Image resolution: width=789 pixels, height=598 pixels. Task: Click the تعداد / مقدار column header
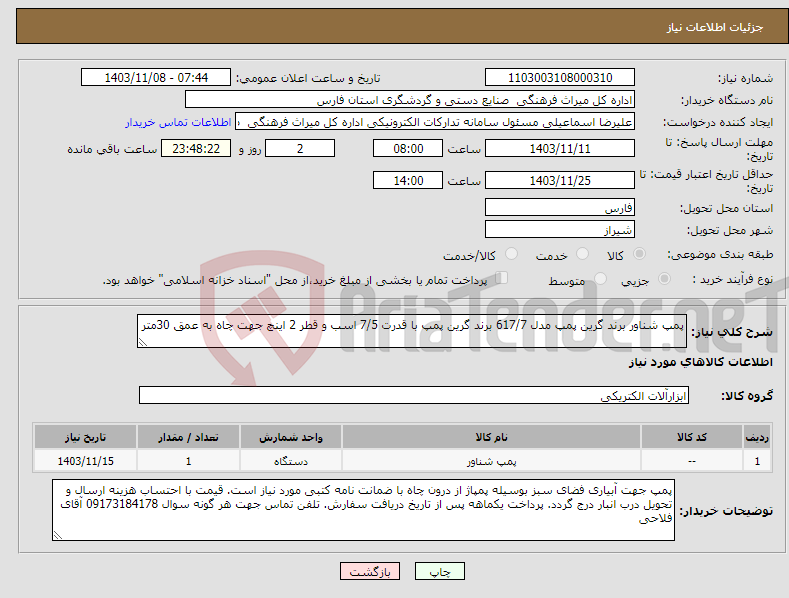click(x=188, y=437)
